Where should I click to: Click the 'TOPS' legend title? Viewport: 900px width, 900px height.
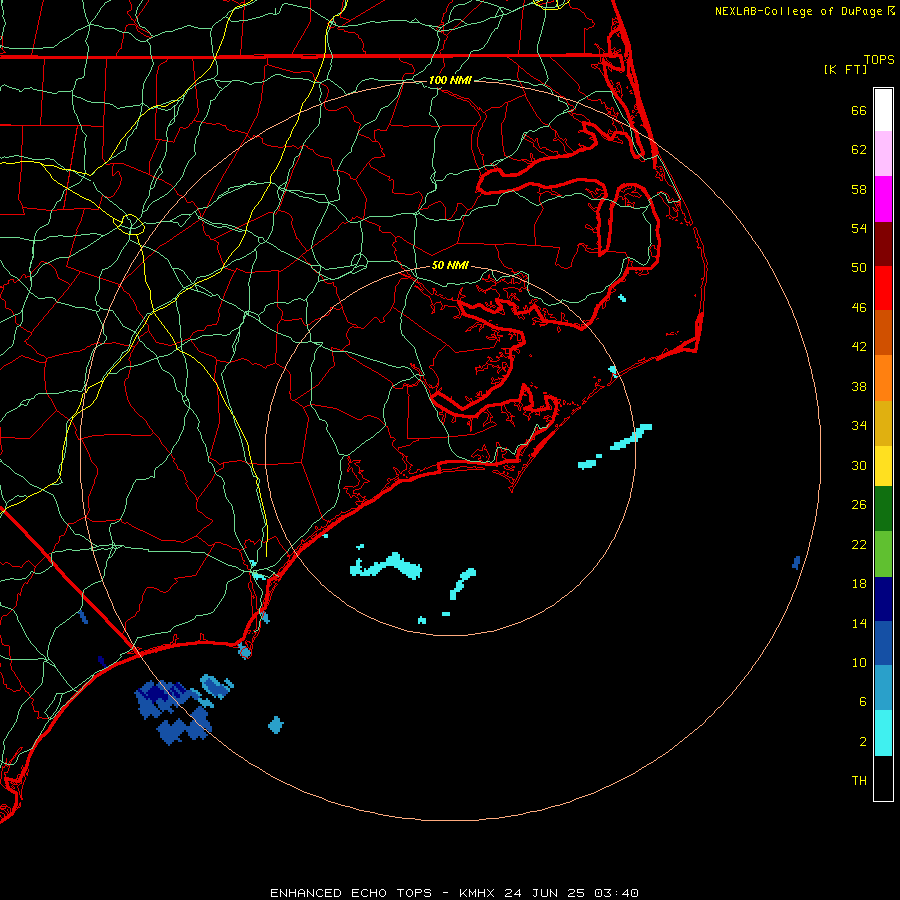point(879,60)
